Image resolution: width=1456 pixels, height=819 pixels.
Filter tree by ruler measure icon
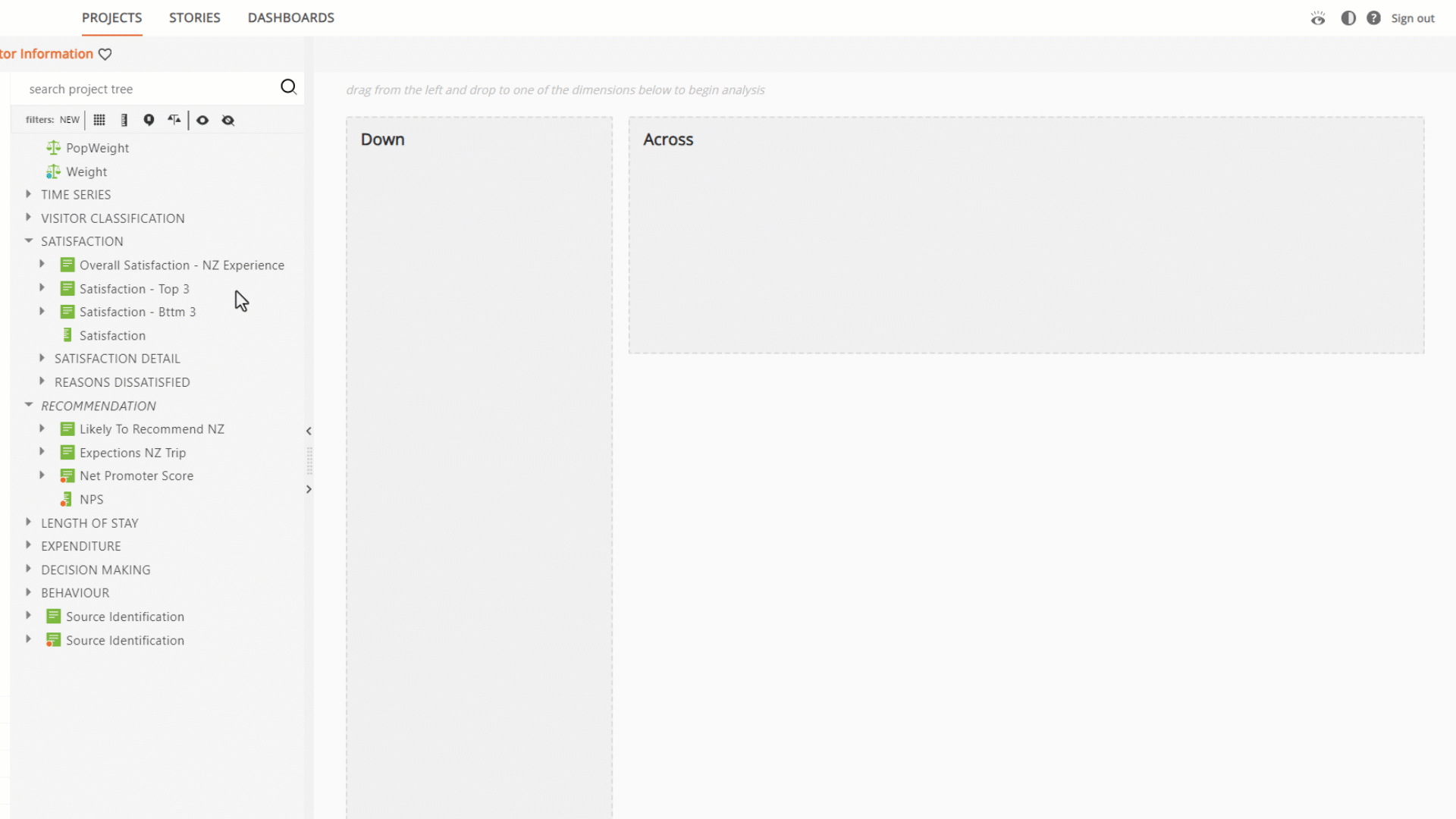pos(124,120)
